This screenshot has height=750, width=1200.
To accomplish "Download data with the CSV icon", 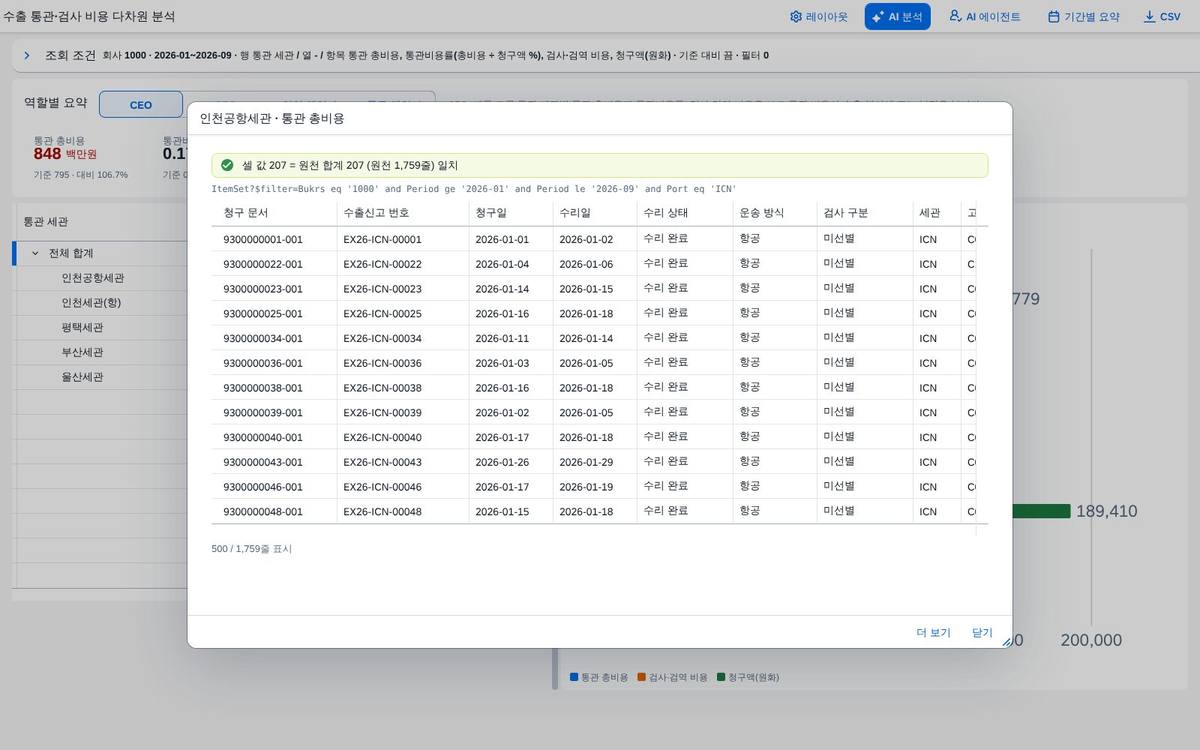I will pyautogui.click(x=1149, y=17).
